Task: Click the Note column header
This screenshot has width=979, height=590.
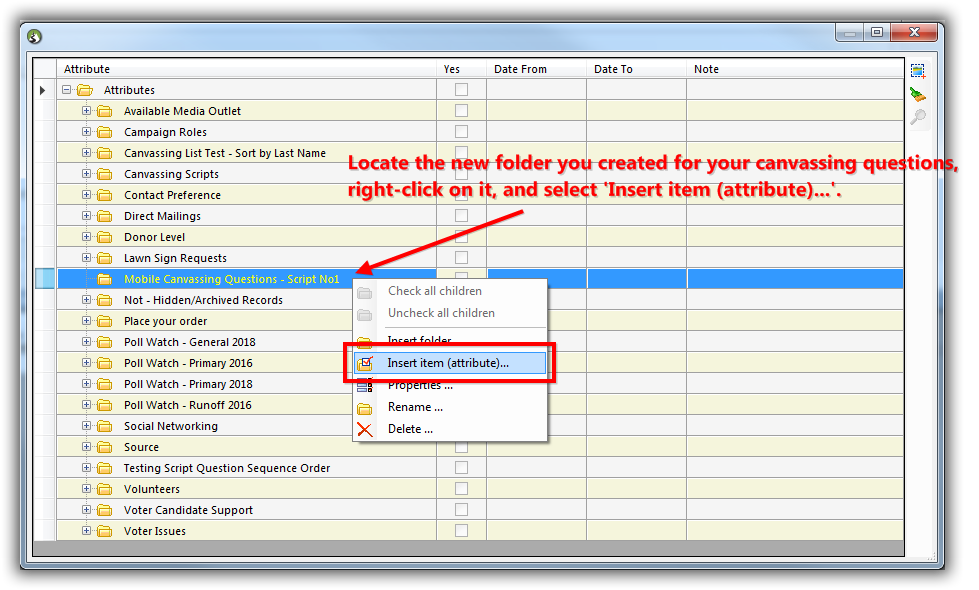Action: point(795,69)
